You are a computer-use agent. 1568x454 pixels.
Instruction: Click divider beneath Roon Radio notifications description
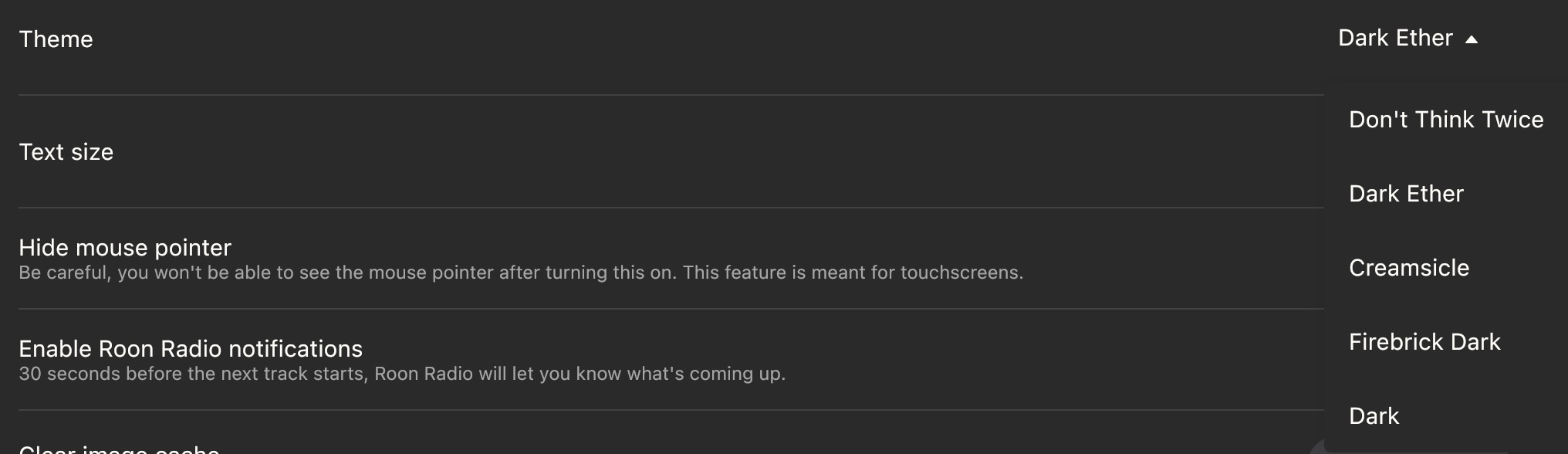[671, 410]
